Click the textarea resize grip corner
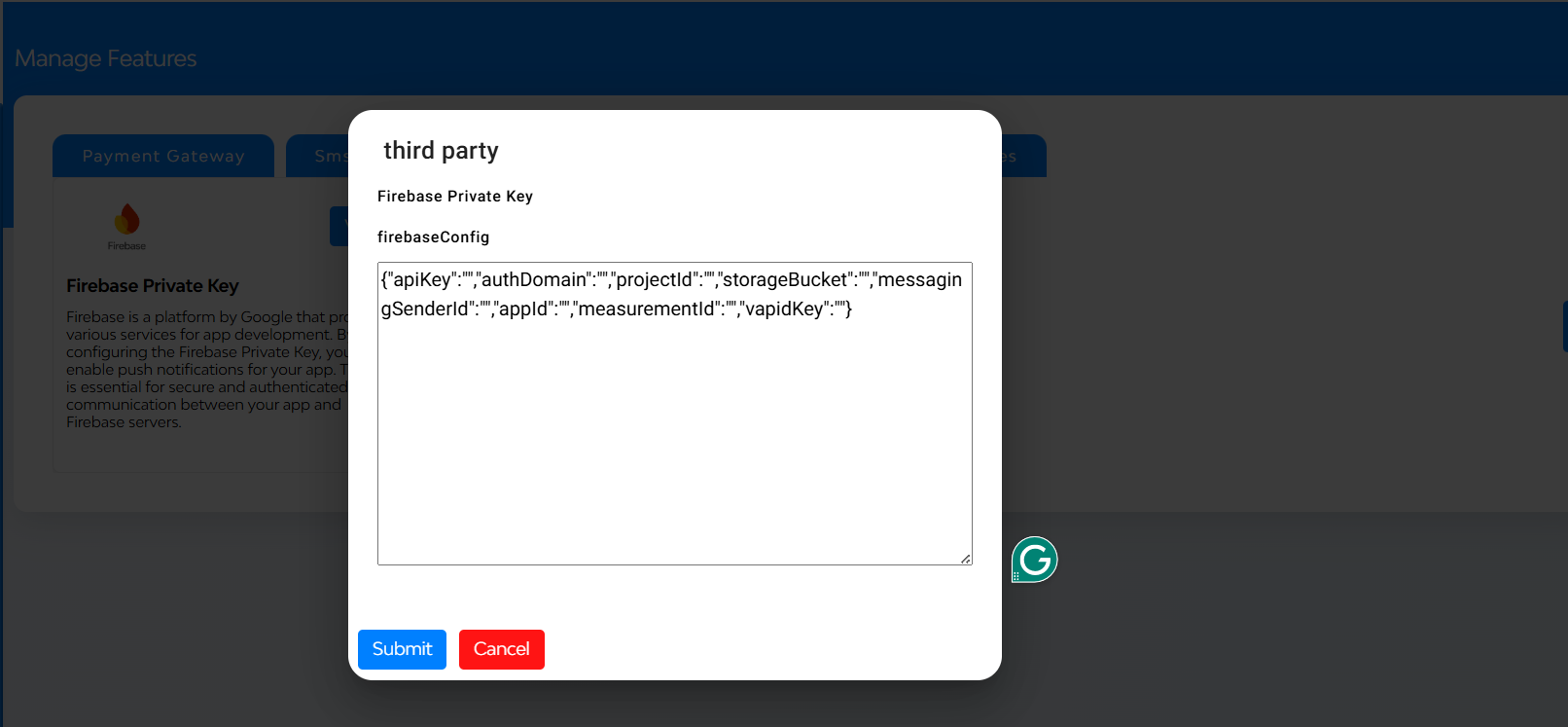 (965, 558)
